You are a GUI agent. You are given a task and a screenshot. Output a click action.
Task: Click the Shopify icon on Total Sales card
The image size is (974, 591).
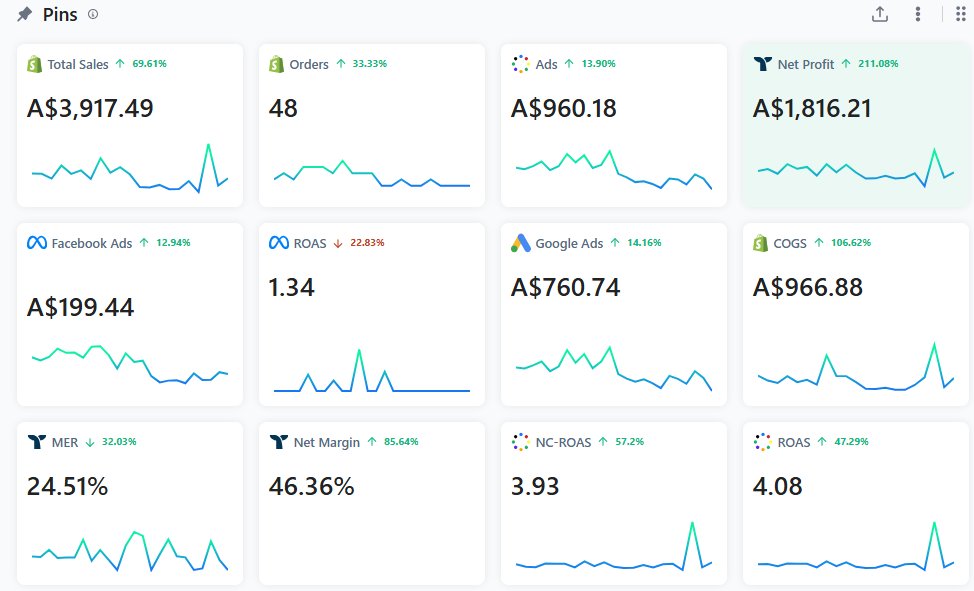coord(34,64)
